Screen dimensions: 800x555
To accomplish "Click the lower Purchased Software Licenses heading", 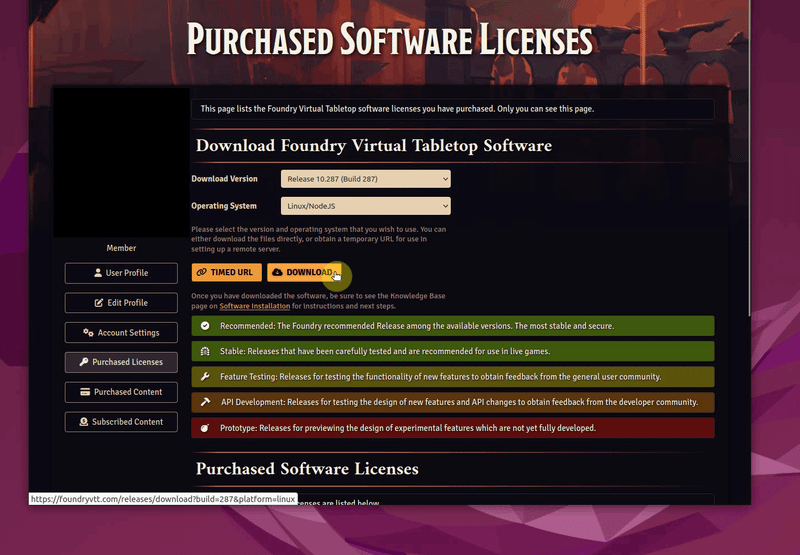I will point(307,469).
